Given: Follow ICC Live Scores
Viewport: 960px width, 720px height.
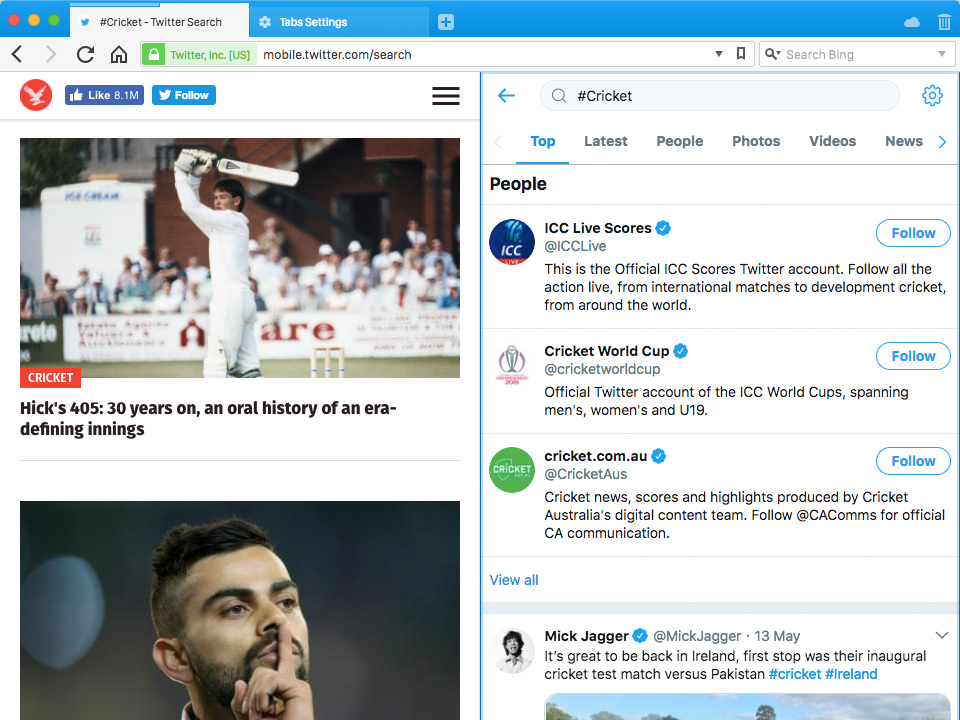Looking at the screenshot, I should [x=913, y=233].
